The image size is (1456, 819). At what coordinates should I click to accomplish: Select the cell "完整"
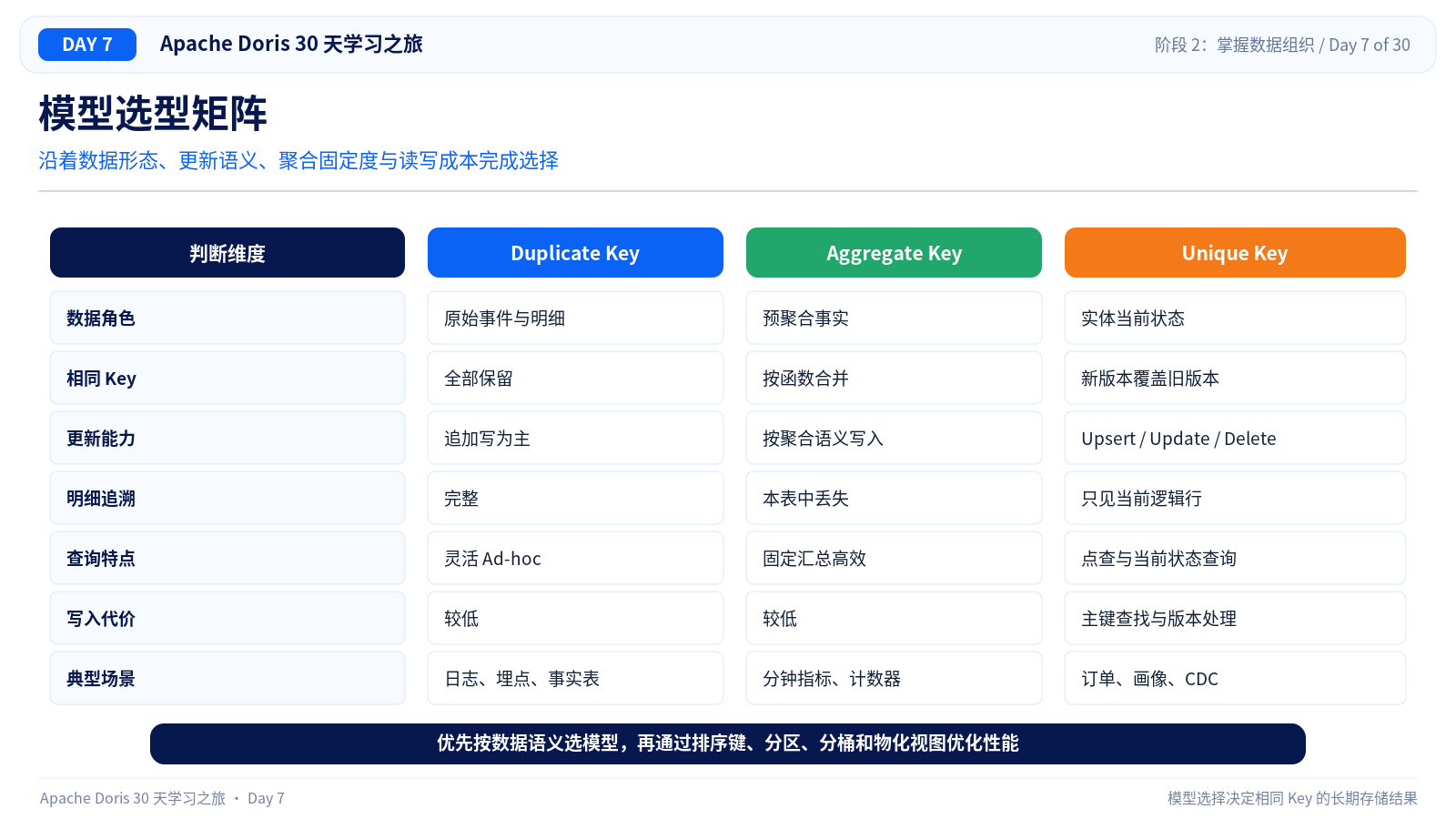point(575,498)
